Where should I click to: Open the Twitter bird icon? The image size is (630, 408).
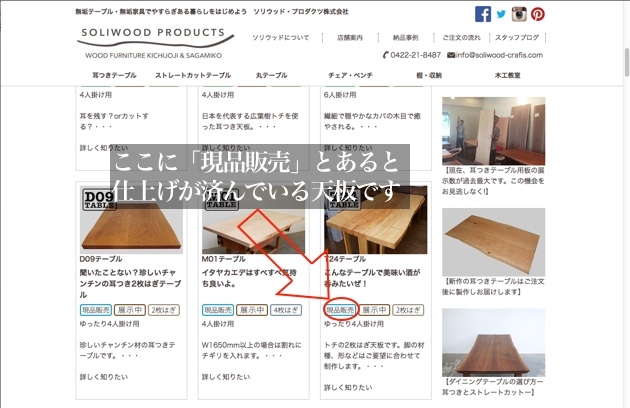pos(501,14)
